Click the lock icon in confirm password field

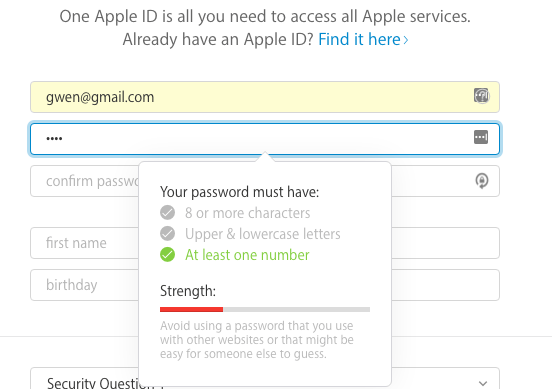click(482, 181)
